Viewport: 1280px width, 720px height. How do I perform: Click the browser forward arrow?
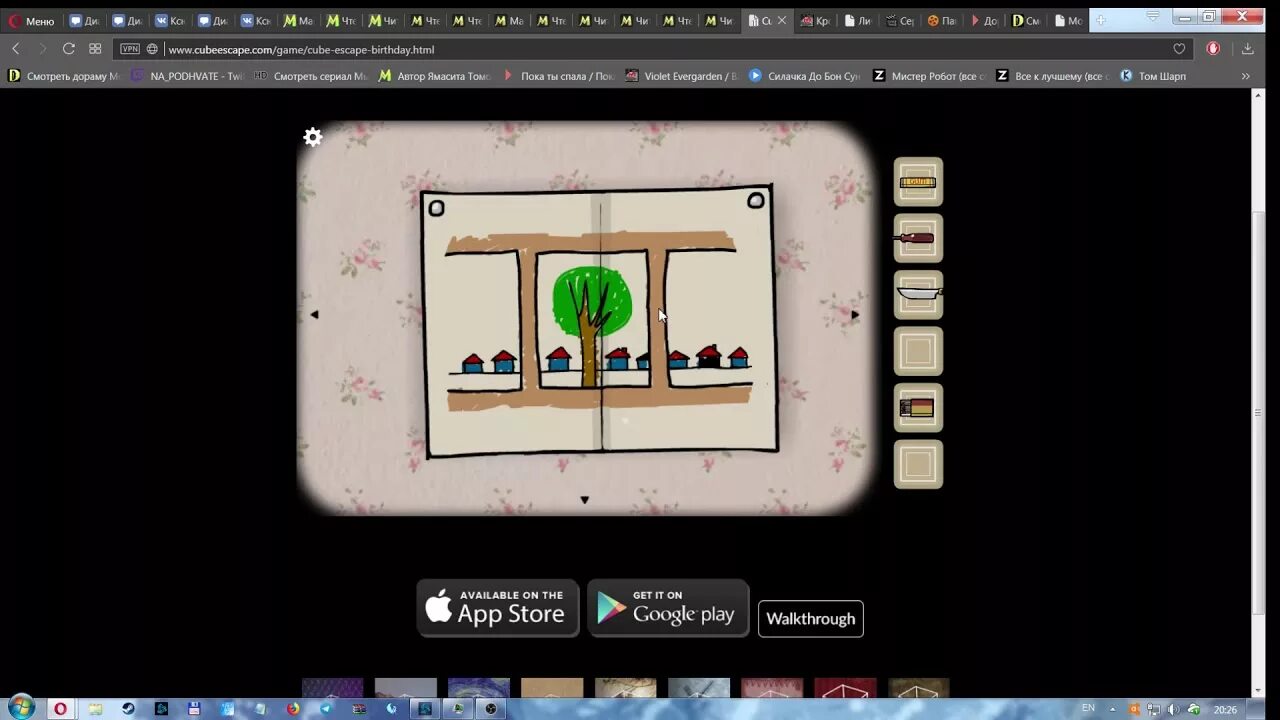coord(42,49)
